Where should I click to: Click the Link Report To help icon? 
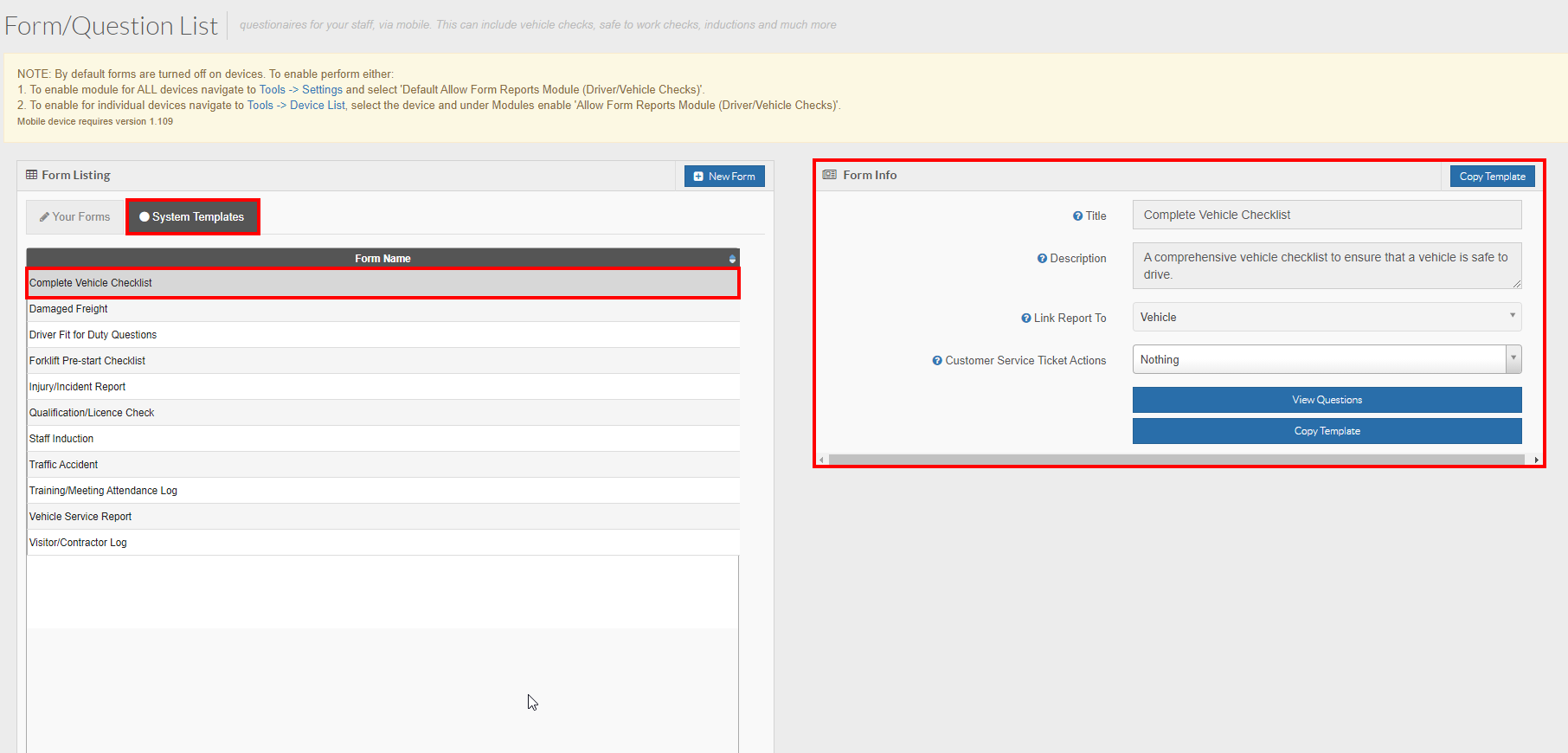(x=1025, y=319)
